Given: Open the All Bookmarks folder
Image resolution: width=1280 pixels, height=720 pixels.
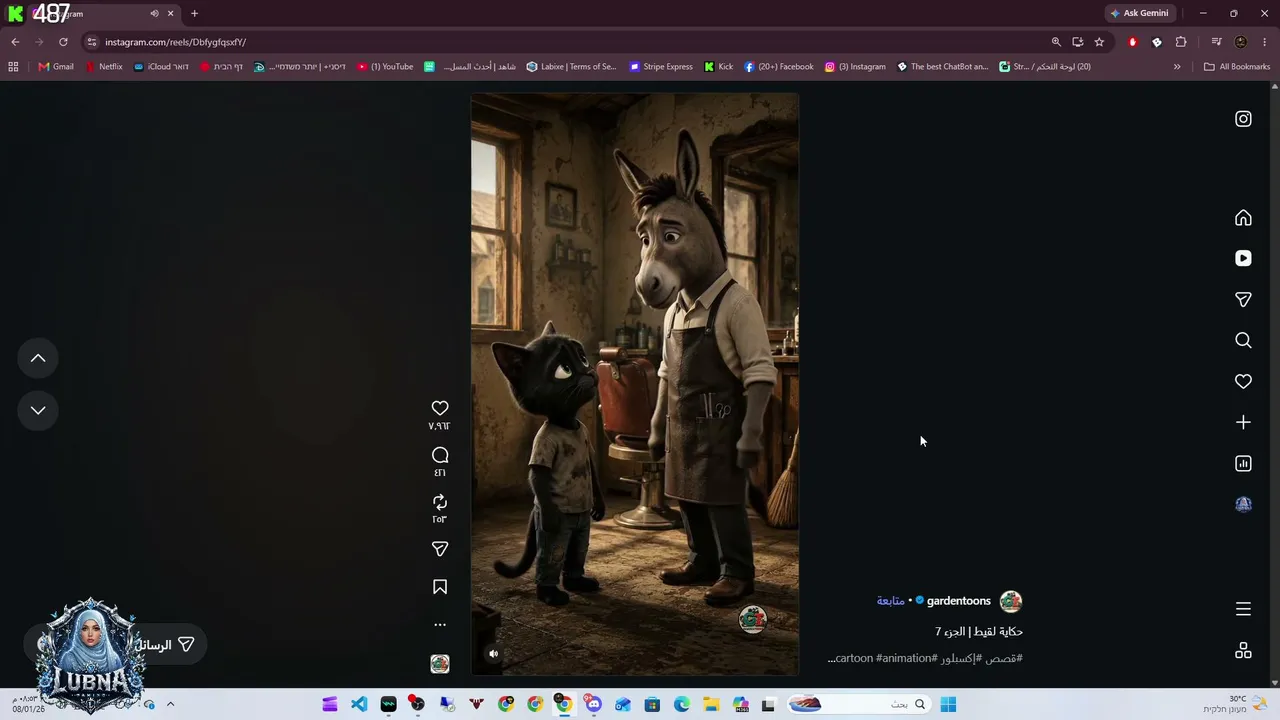Looking at the screenshot, I should pos(1237,67).
